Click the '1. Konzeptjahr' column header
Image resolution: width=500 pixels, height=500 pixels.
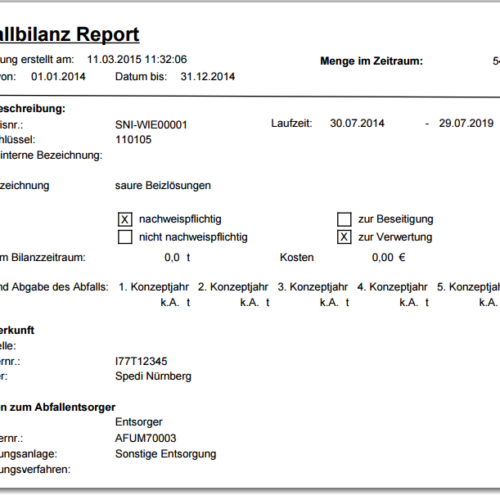154,287
